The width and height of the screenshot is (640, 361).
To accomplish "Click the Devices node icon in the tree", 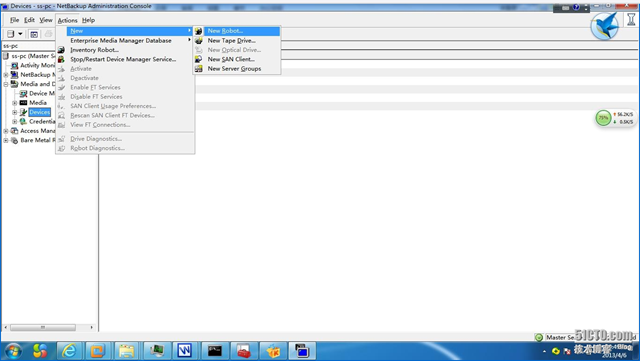I will tap(23, 112).
